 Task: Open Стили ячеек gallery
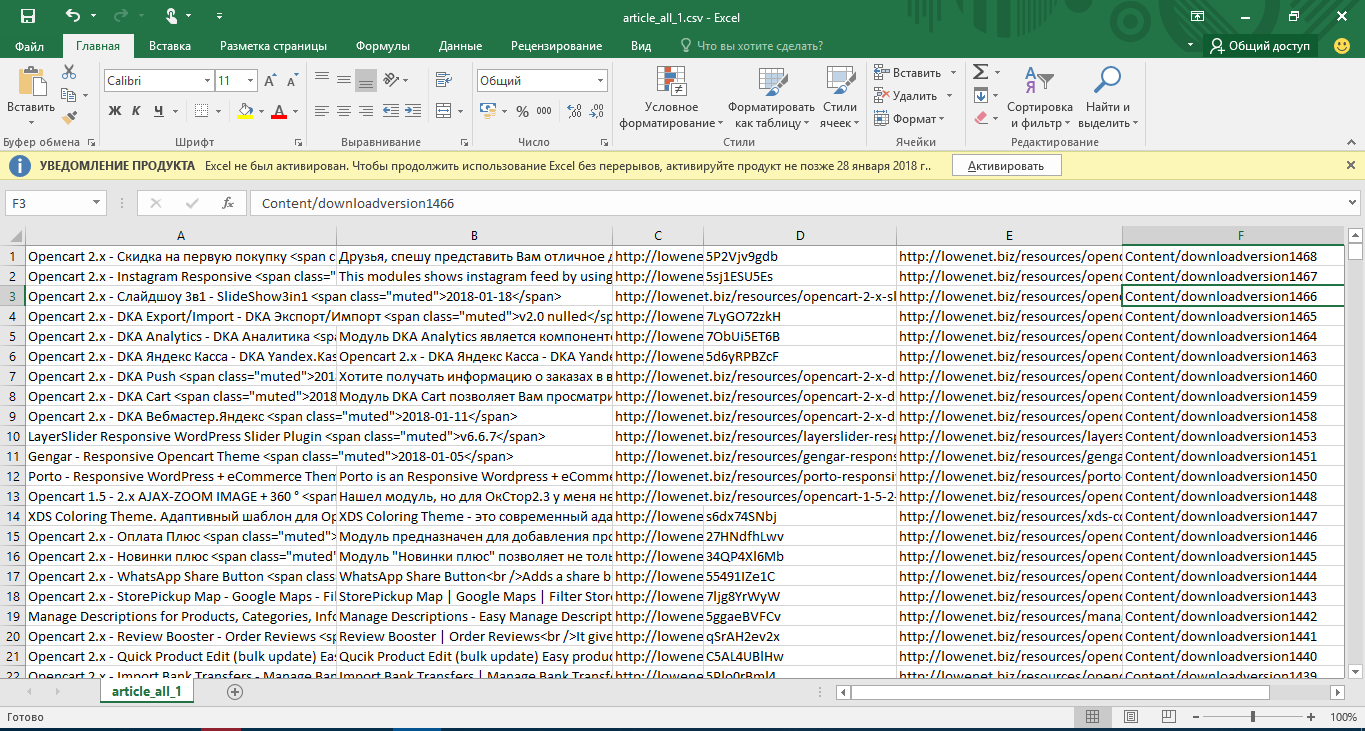pyautogui.click(x=839, y=97)
